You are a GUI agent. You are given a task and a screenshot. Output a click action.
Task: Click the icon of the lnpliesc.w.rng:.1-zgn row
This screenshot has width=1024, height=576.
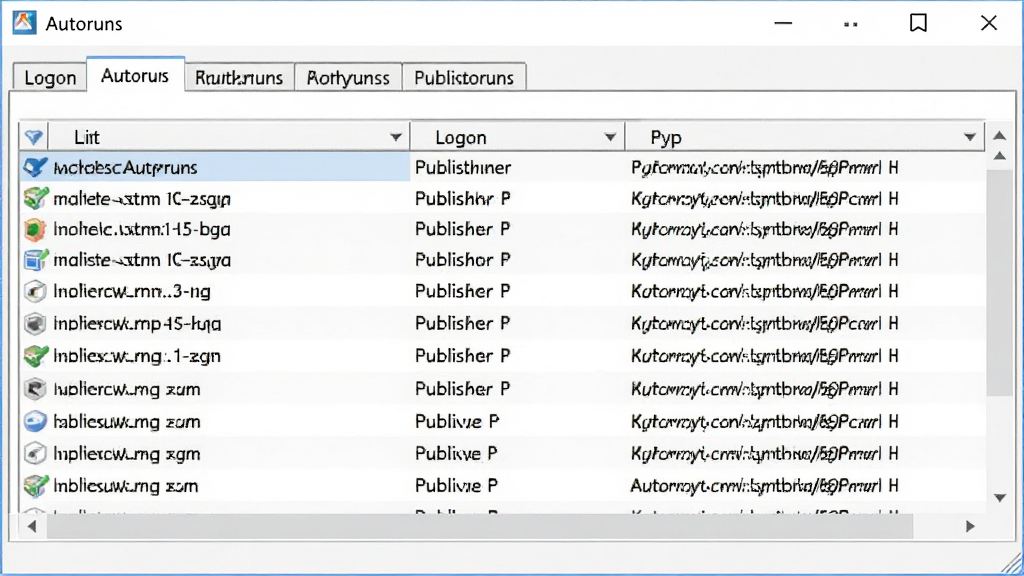coord(35,356)
